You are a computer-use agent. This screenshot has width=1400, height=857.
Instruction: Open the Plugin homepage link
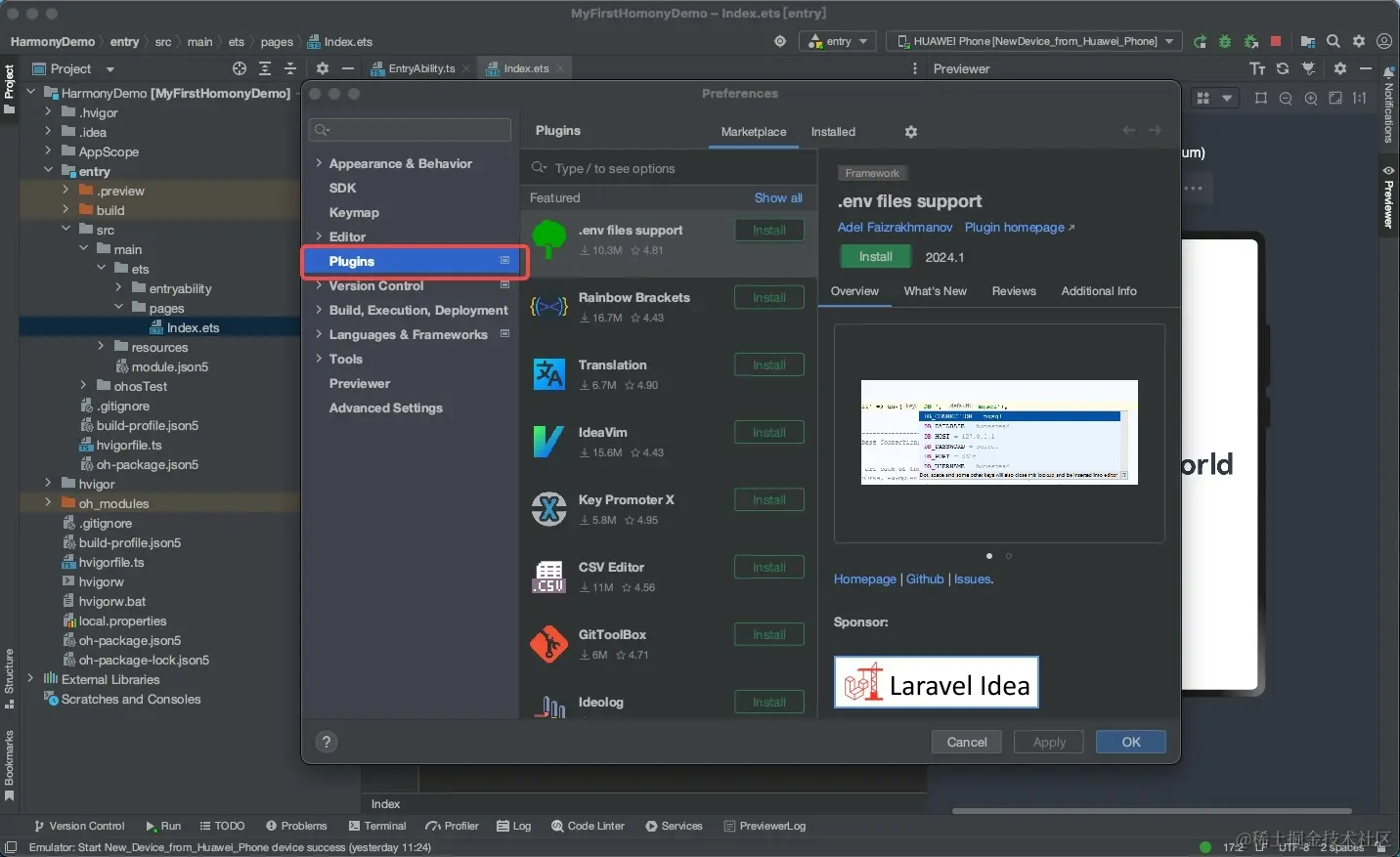pyautogui.click(x=1020, y=227)
